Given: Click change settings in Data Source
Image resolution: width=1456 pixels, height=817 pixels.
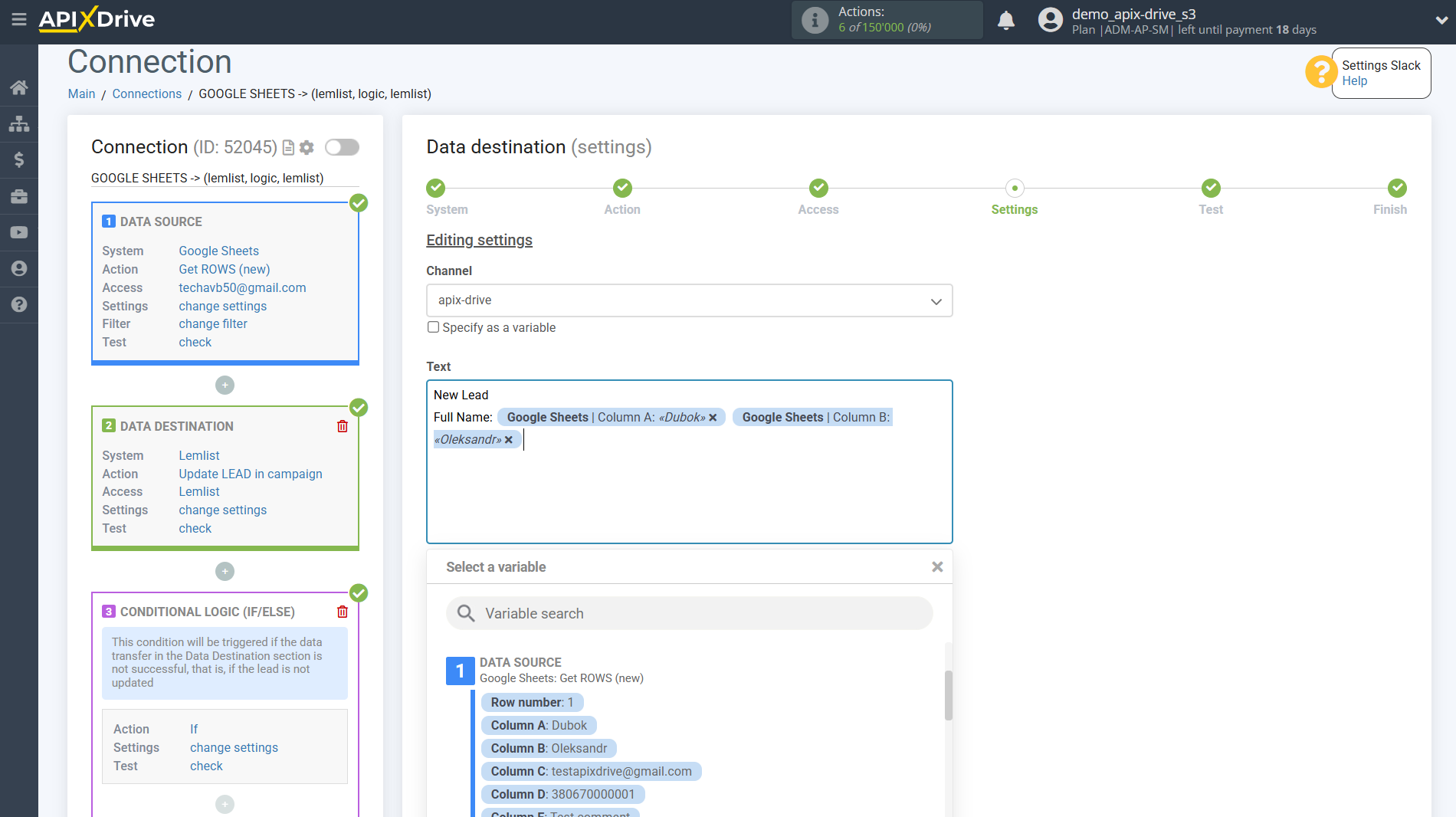Looking at the screenshot, I should [x=222, y=306].
